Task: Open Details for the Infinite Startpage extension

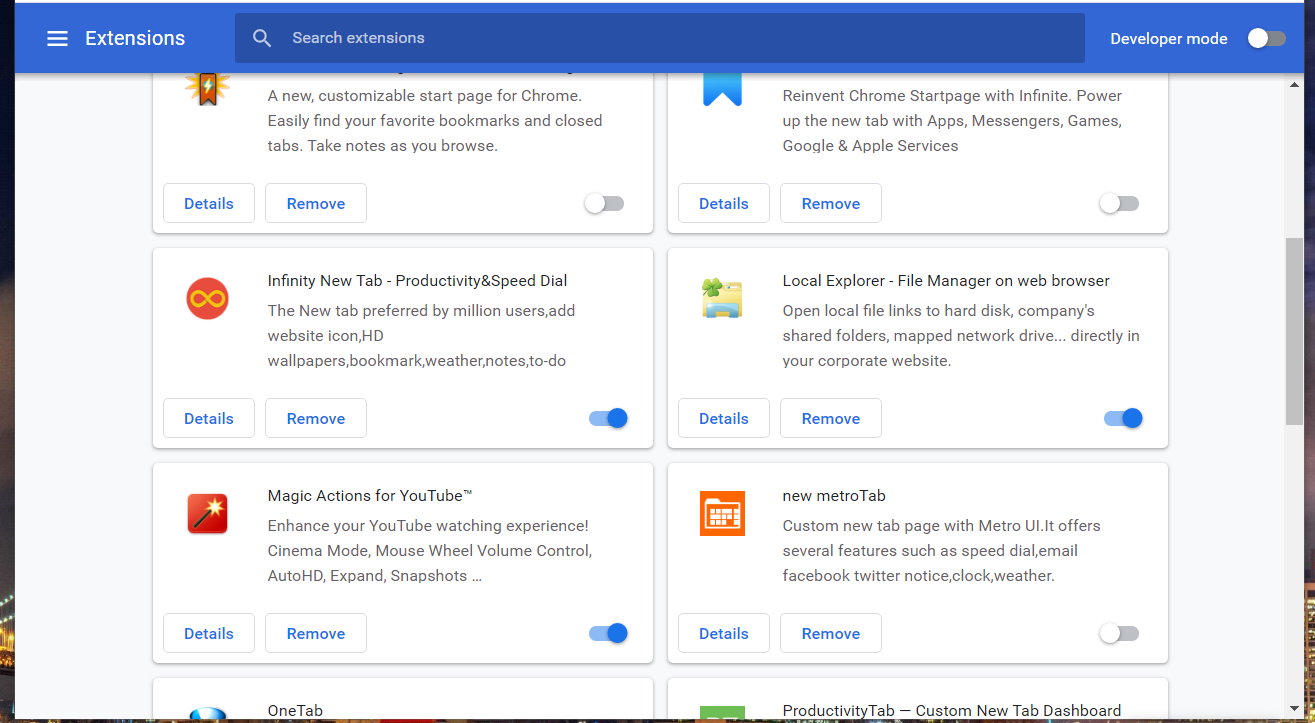Action: tap(724, 203)
